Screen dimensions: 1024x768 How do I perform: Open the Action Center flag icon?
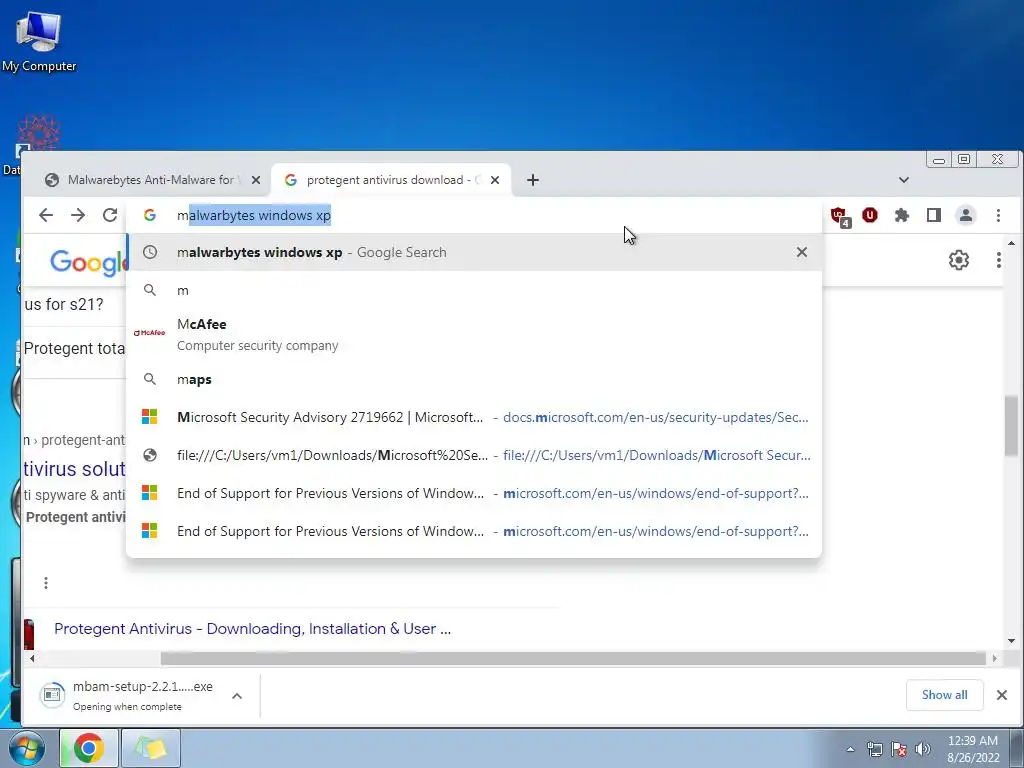(899, 749)
